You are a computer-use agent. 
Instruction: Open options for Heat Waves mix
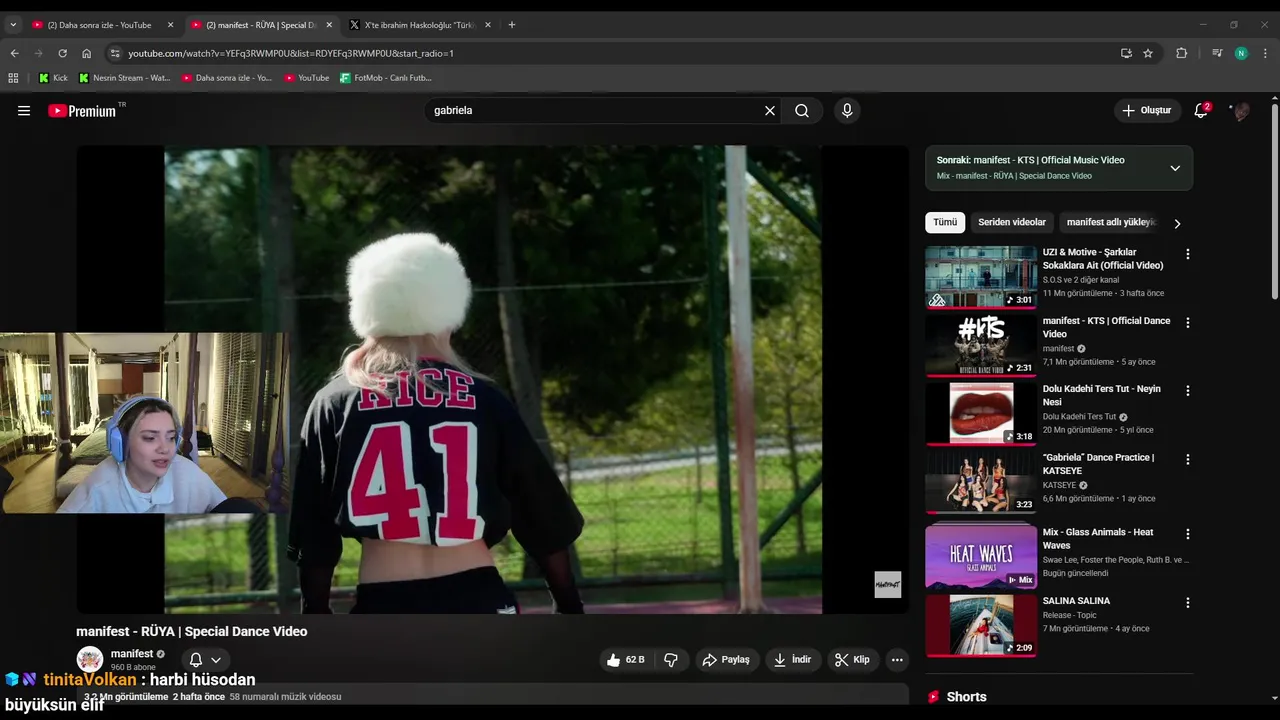point(1188,534)
